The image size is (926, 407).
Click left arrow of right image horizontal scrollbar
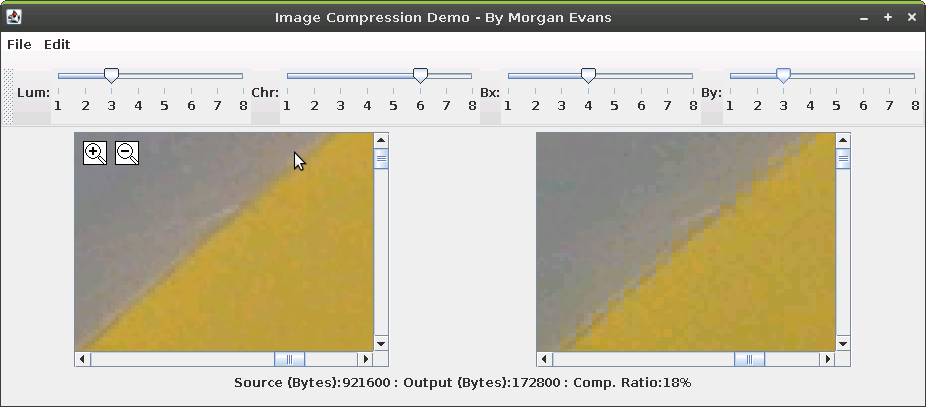544,359
